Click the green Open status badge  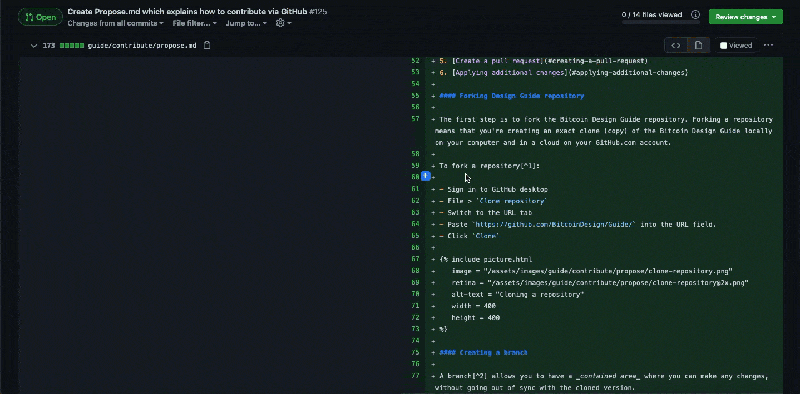40,17
